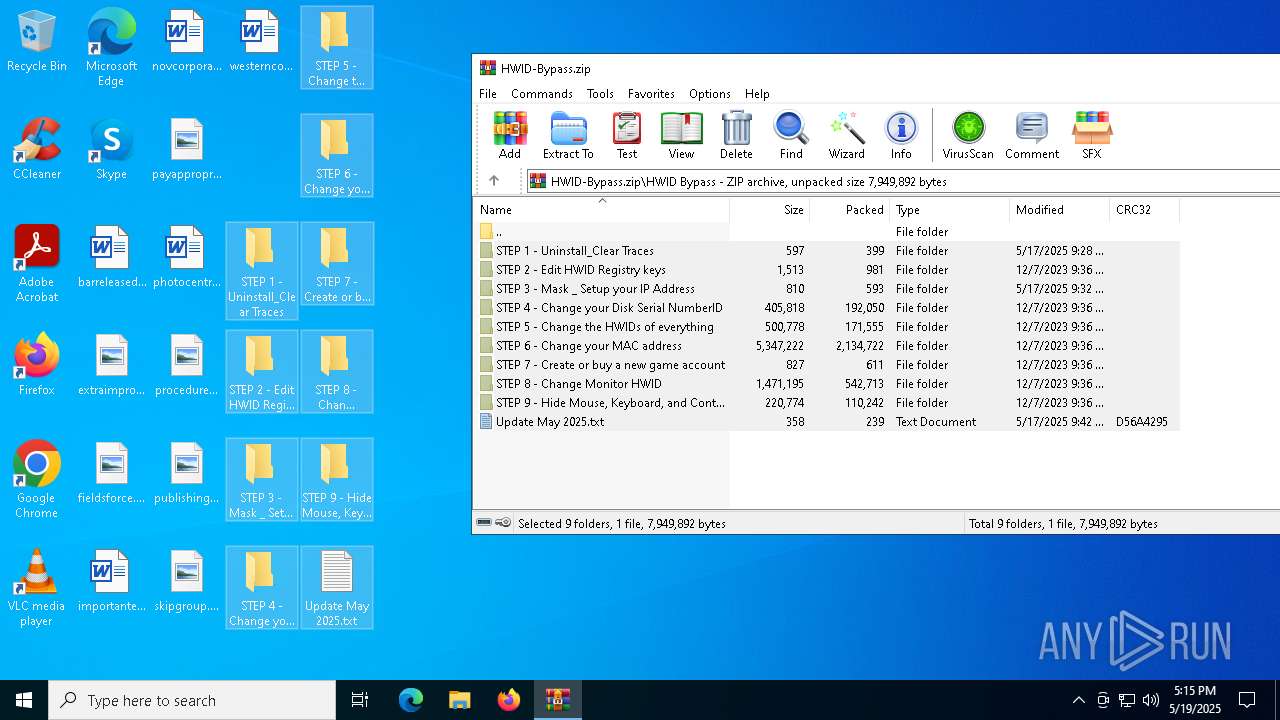Select the Google Chrome desktop icon
Viewport: 1280px width, 720px height.
tap(37, 480)
